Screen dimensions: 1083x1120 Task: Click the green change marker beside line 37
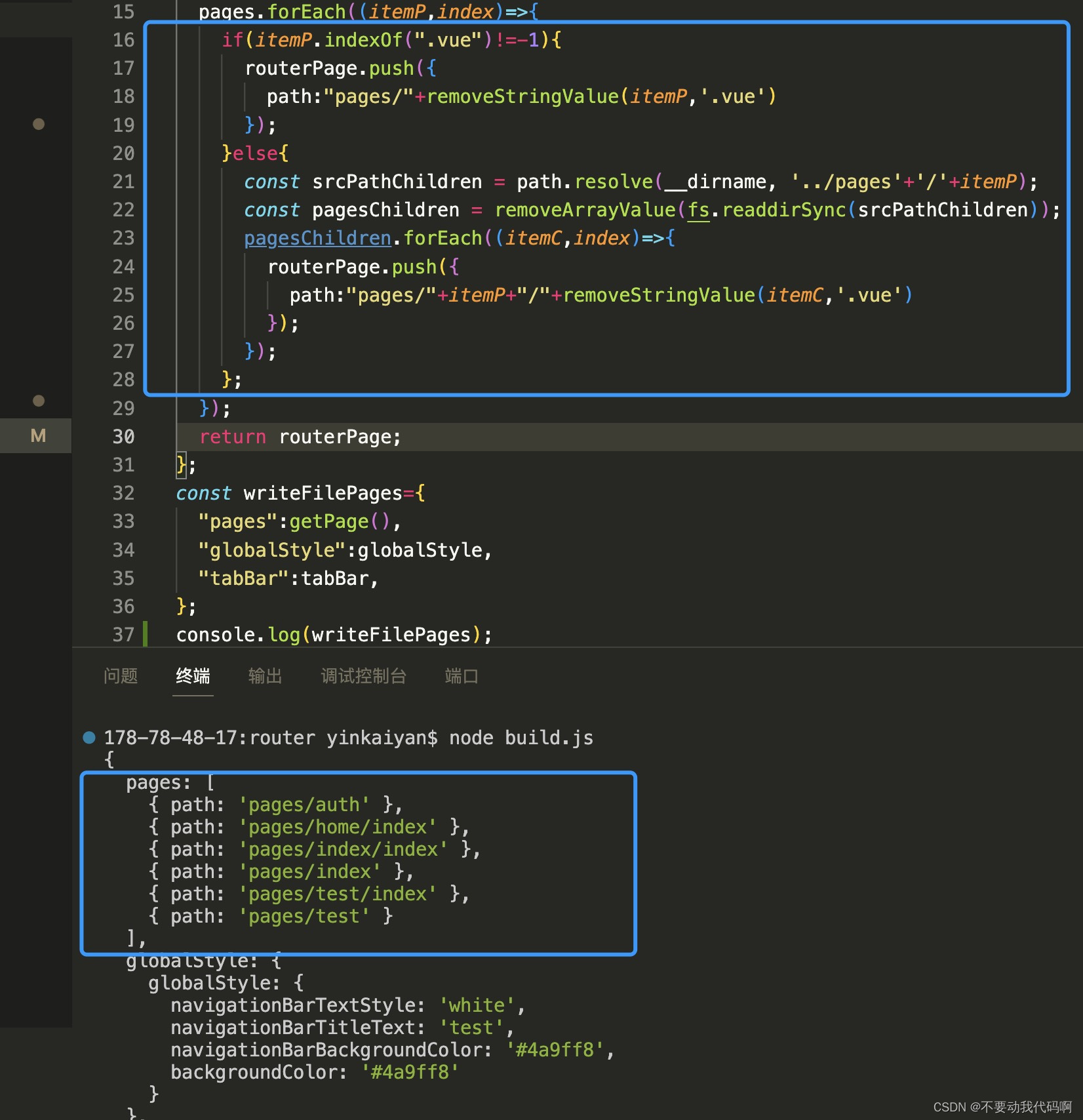[x=146, y=634]
